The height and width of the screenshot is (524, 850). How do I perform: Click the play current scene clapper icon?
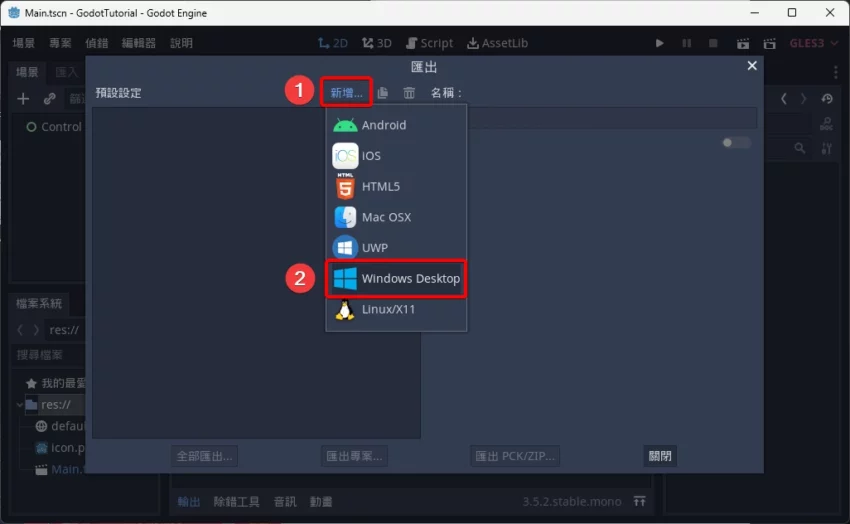coord(743,43)
